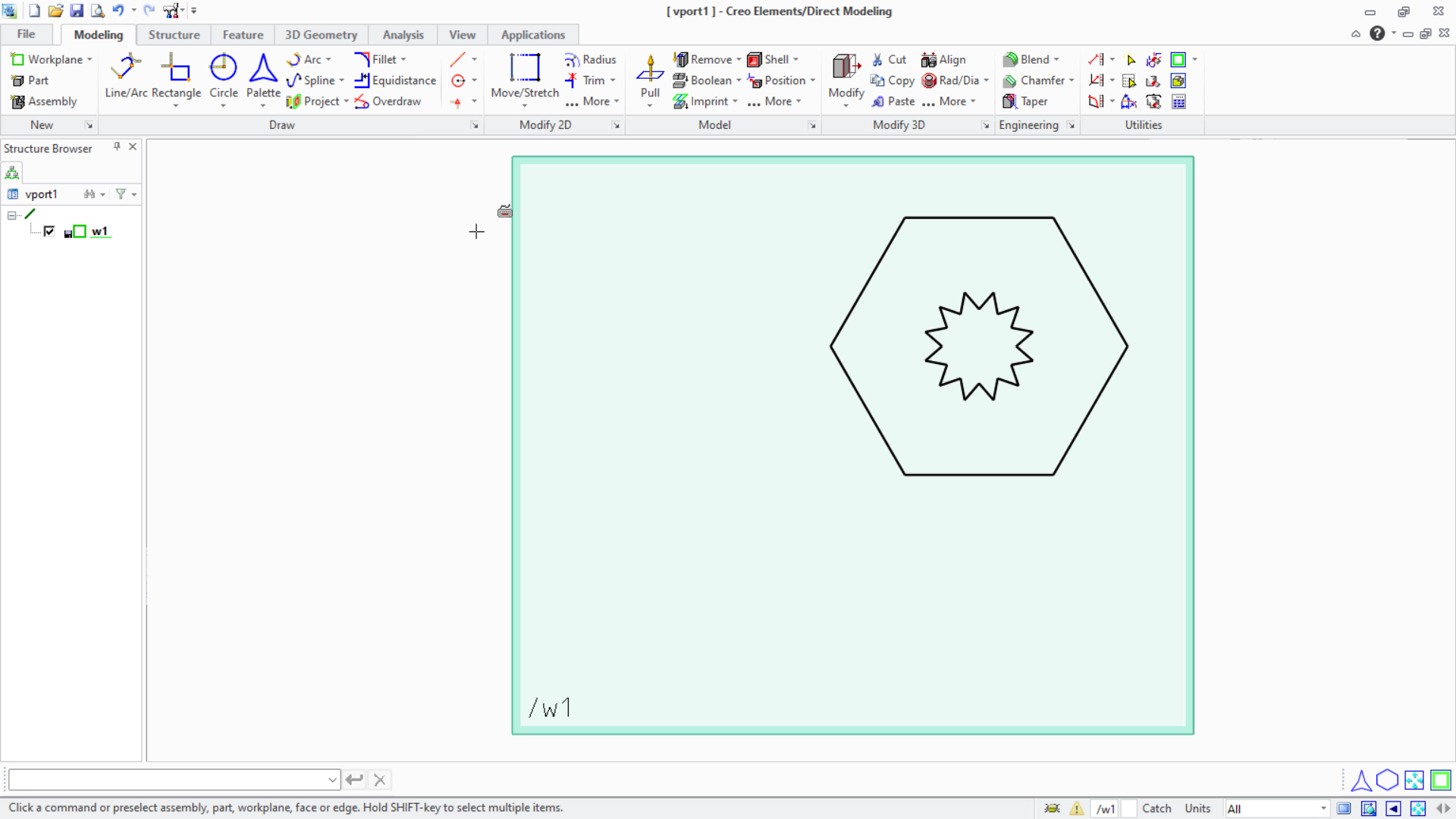This screenshot has width=1456, height=819.
Task: Click the Overdraw tool
Action: pos(388,101)
